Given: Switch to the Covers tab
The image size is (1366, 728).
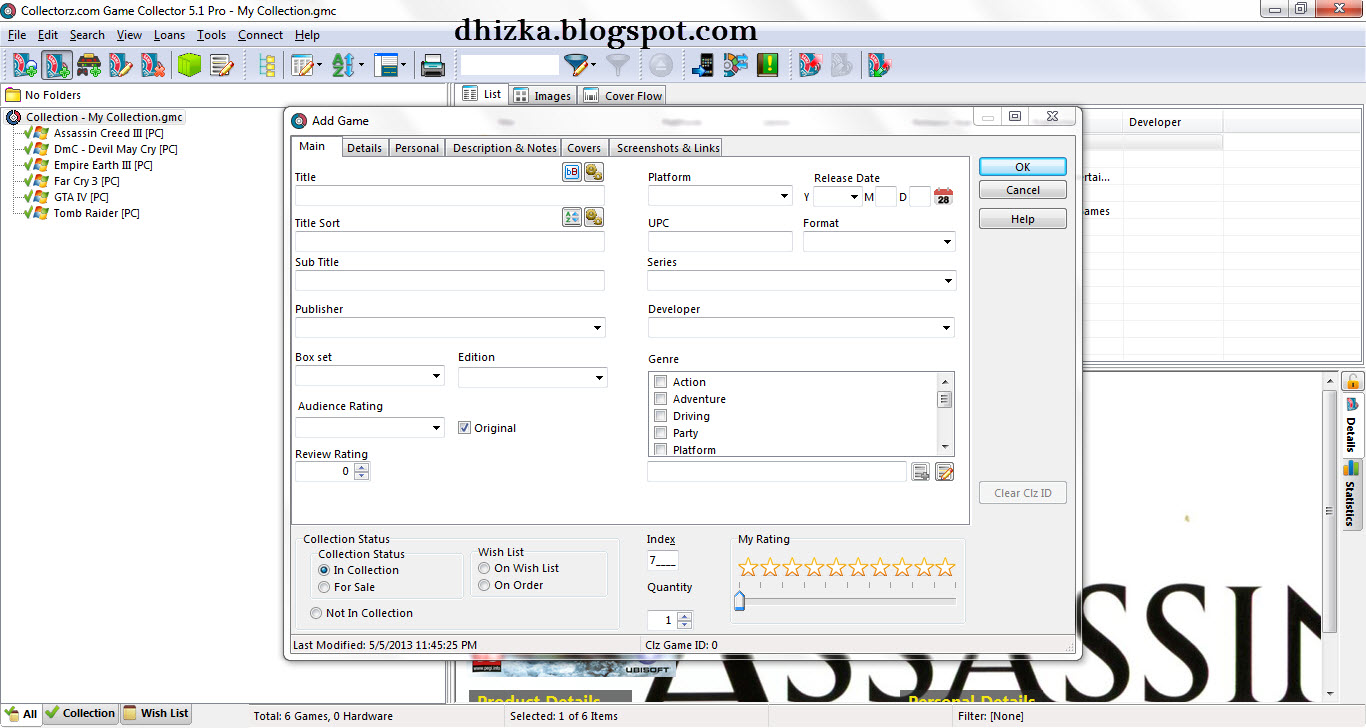Looking at the screenshot, I should point(584,148).
